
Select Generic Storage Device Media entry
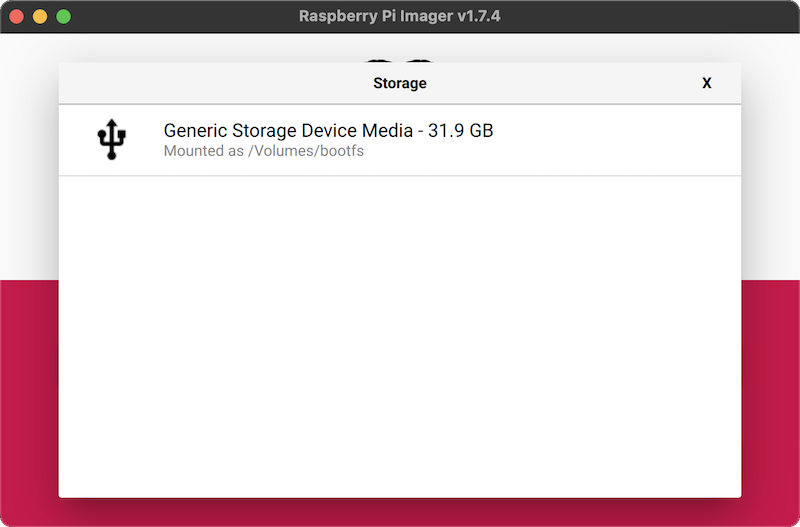click(327, 131)
